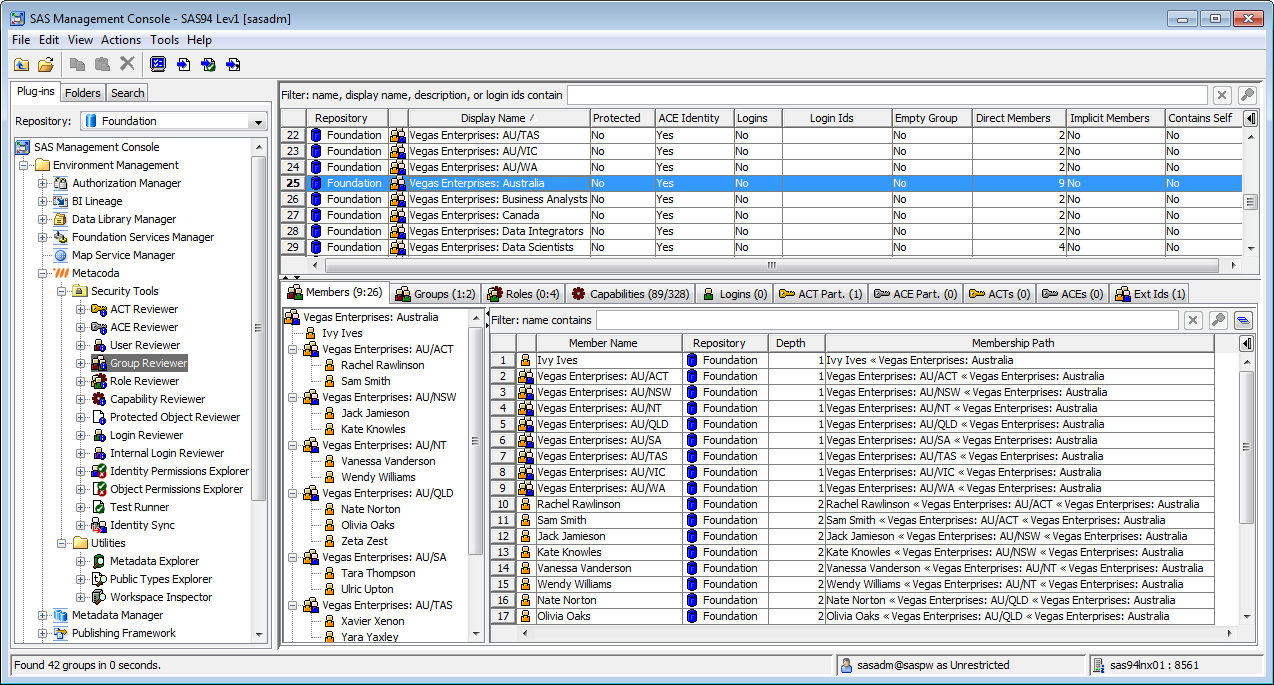1274x685 pixels.
Task: Open the Tools menu
Action: 165,40
